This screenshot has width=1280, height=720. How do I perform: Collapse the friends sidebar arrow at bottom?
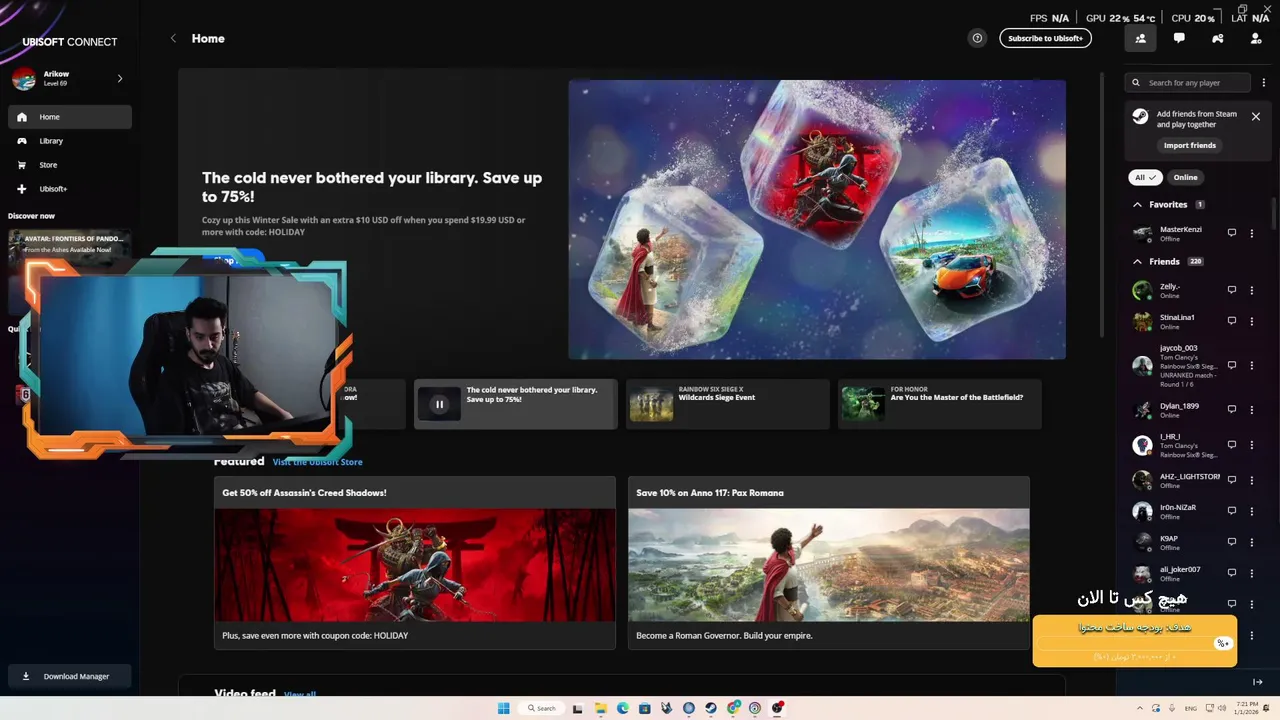pyautogui.click(x=1258, y=682)
